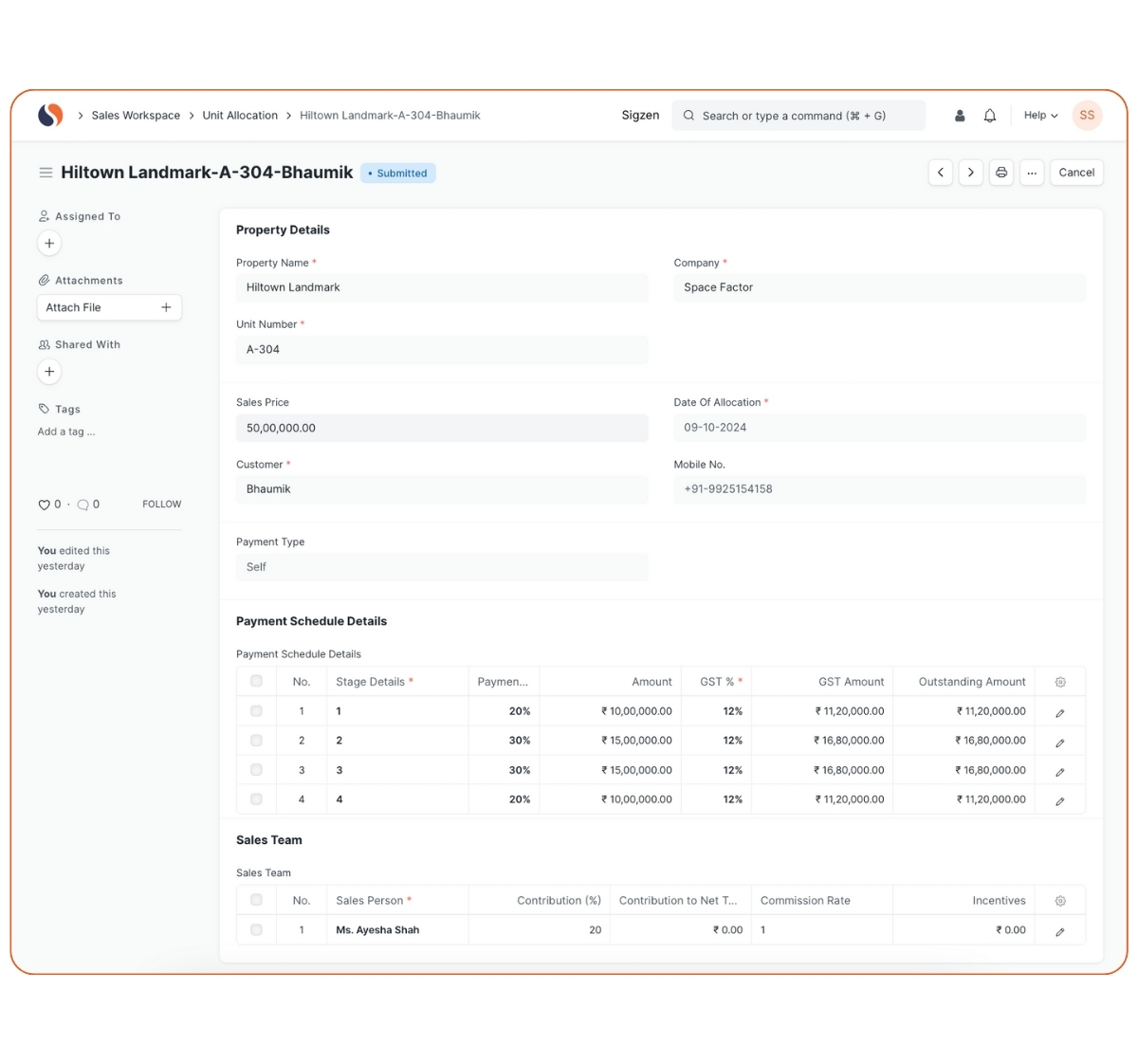The width and height of the screenshot is (1138, 1064).
Task: Select all Payment Schedule rows checkbox
Action: pyautogui.click(x=256, y=681)
